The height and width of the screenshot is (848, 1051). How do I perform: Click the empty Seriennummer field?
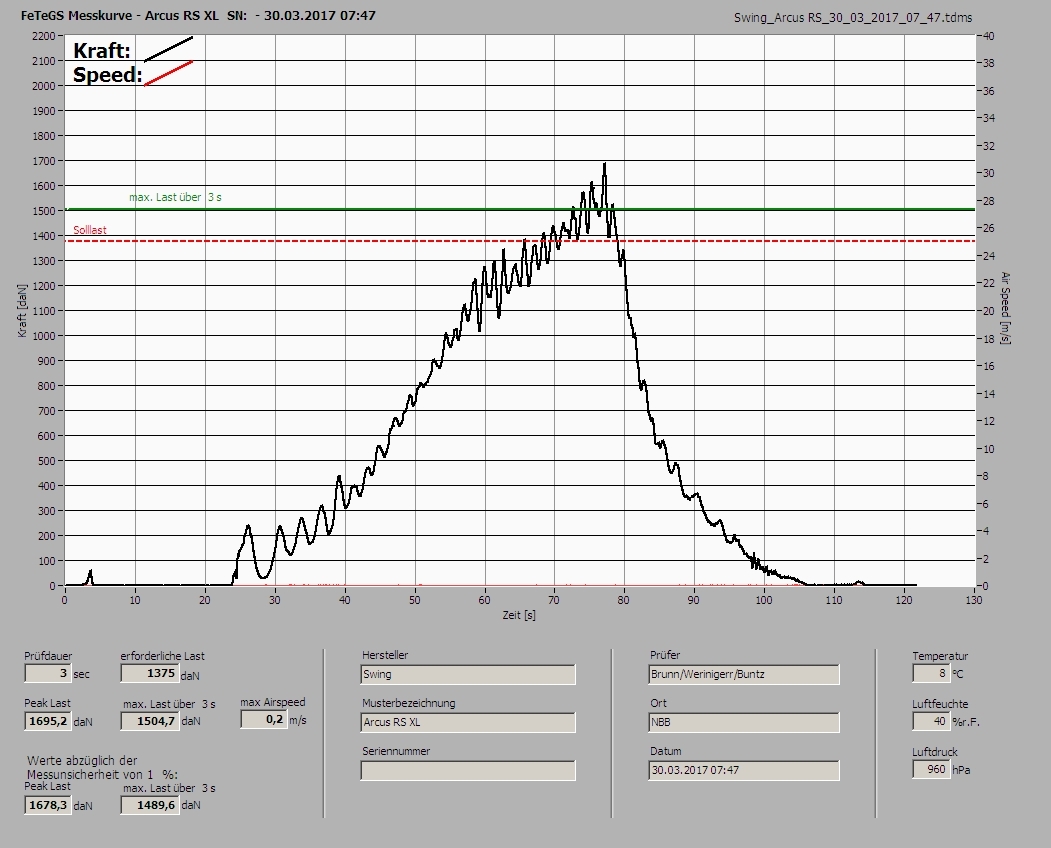point(468,770)
